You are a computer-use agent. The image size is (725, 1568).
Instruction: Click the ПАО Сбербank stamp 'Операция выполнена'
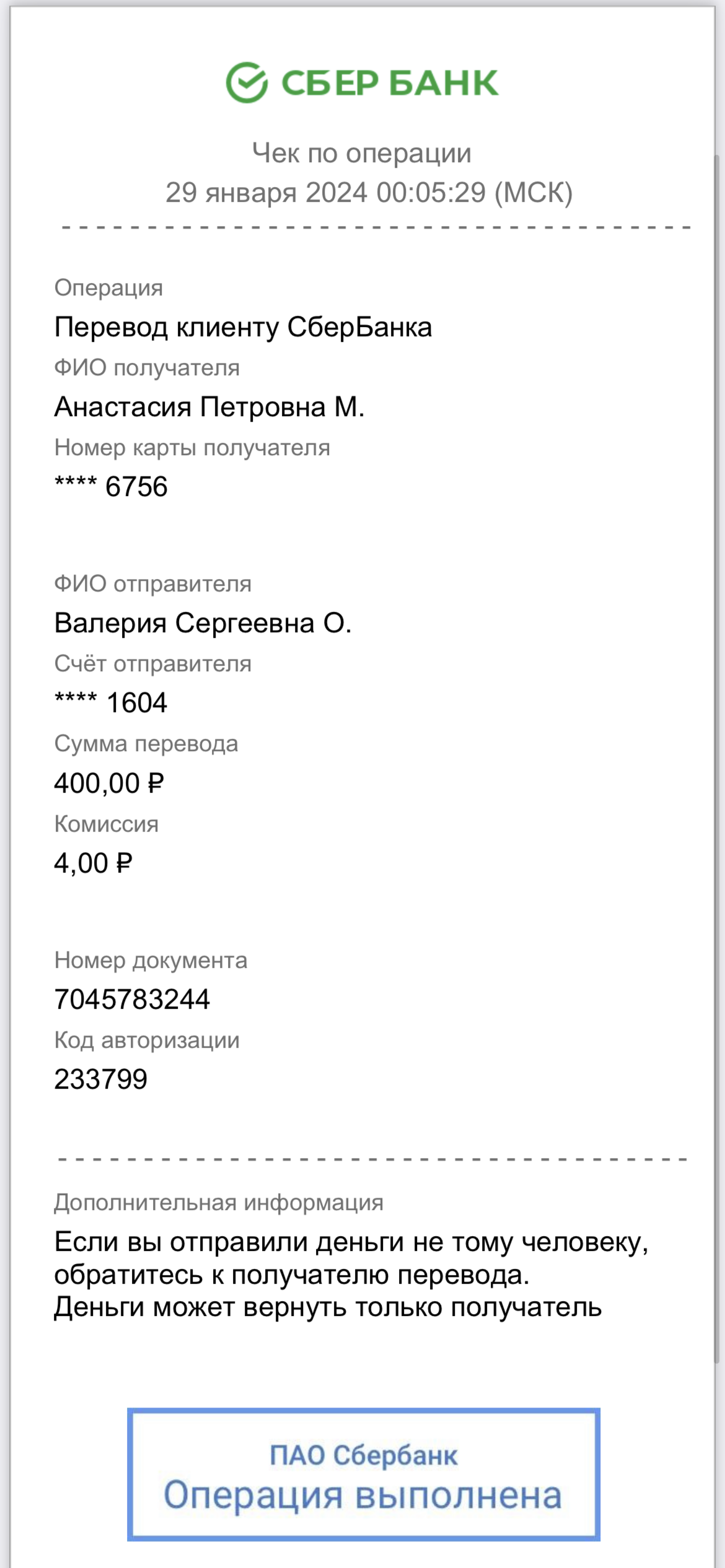[x=364, y=1474]
